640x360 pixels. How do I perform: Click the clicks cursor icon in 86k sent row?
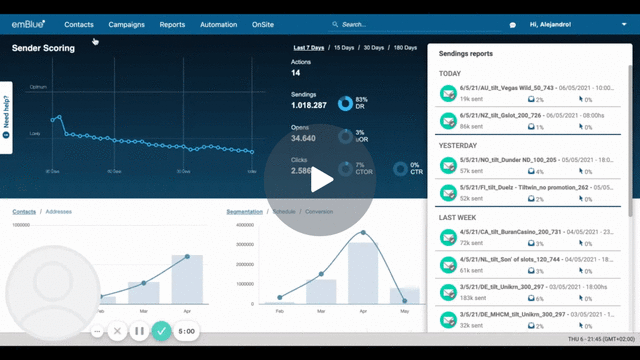(x=581, y=127)
